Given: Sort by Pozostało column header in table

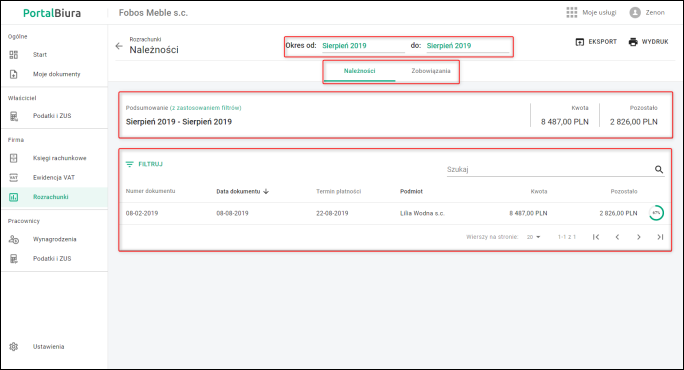Looking at the screenshot, I should (x=624, y=191).
